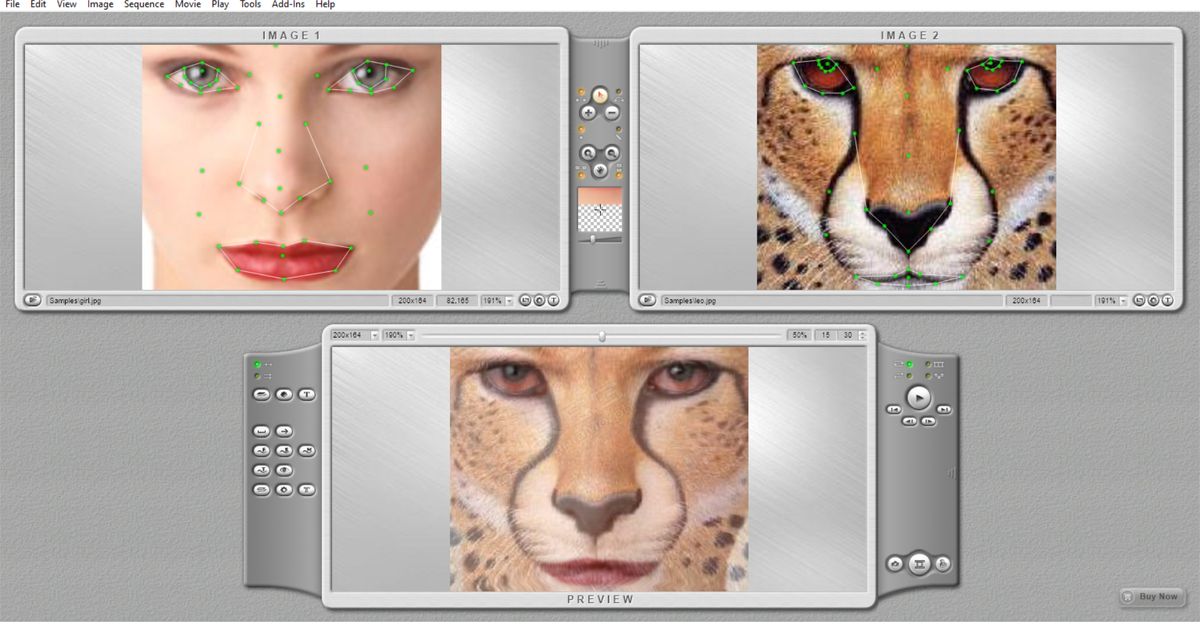1200x630 pixels.
Task: Jump to the first frame of preview
Action: pyautogui.click(x=892, y=410)
